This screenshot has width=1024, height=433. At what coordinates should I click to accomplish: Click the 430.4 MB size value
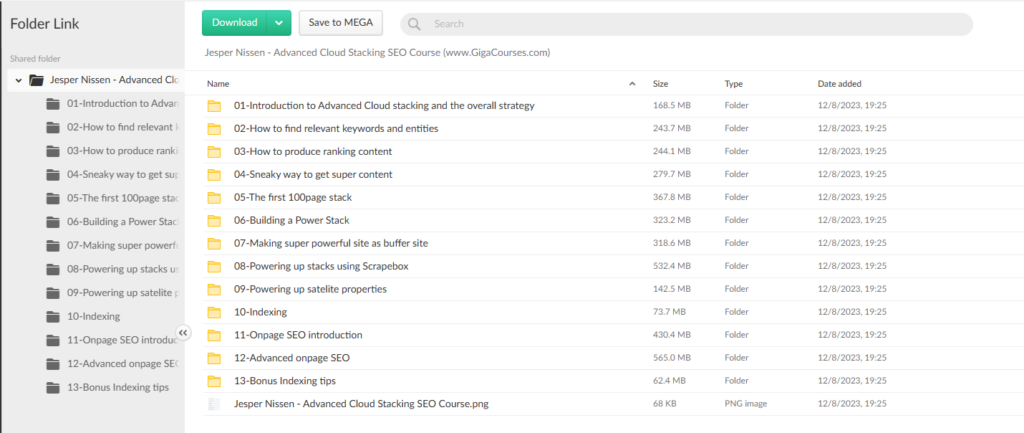pos(672,335)
